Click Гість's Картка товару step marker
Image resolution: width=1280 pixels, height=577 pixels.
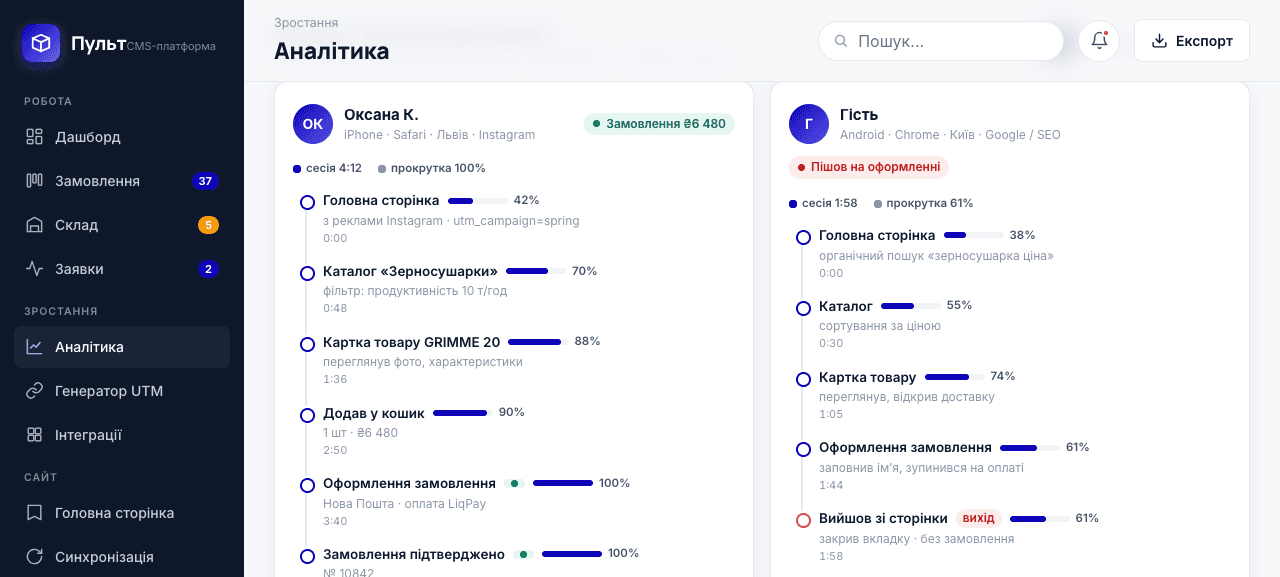coord(803,379)
